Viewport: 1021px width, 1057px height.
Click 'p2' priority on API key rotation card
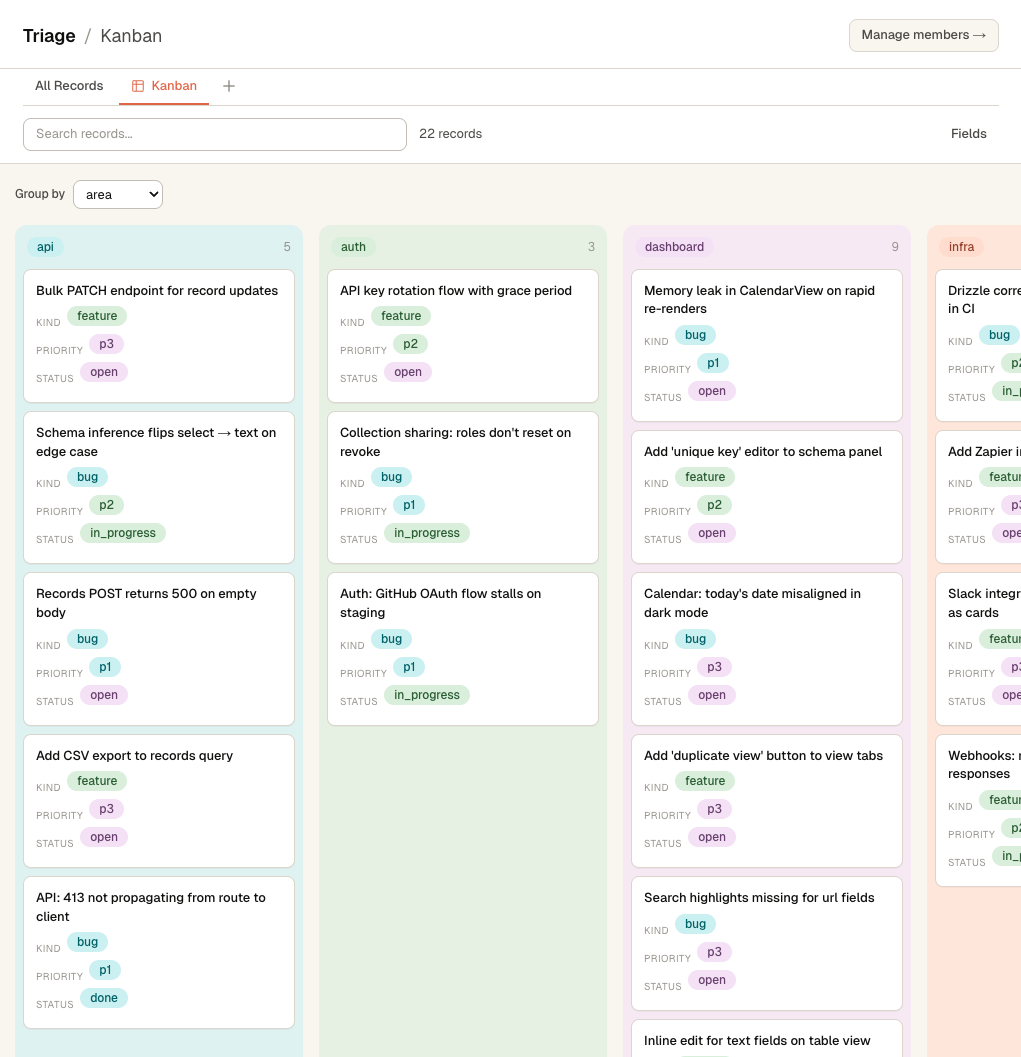point(410,344)
